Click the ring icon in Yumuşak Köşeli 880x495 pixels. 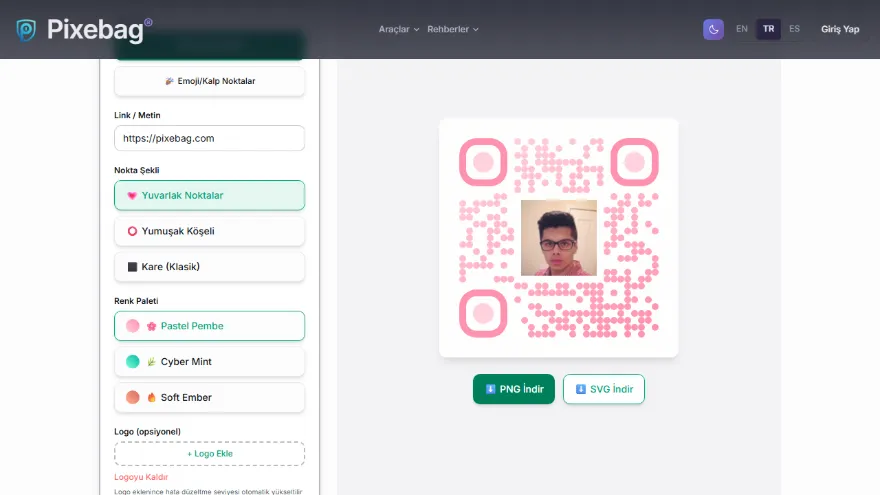(x=132, y=231)
